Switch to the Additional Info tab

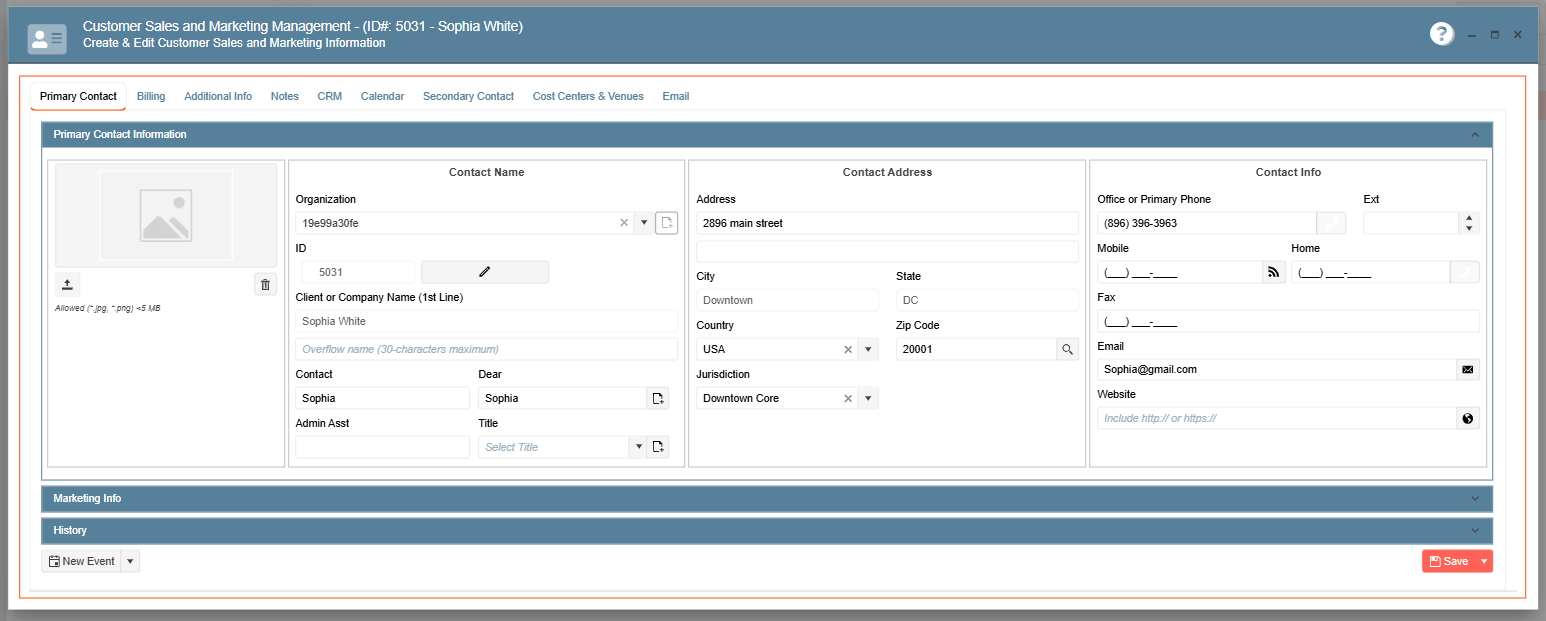point(218,96)
